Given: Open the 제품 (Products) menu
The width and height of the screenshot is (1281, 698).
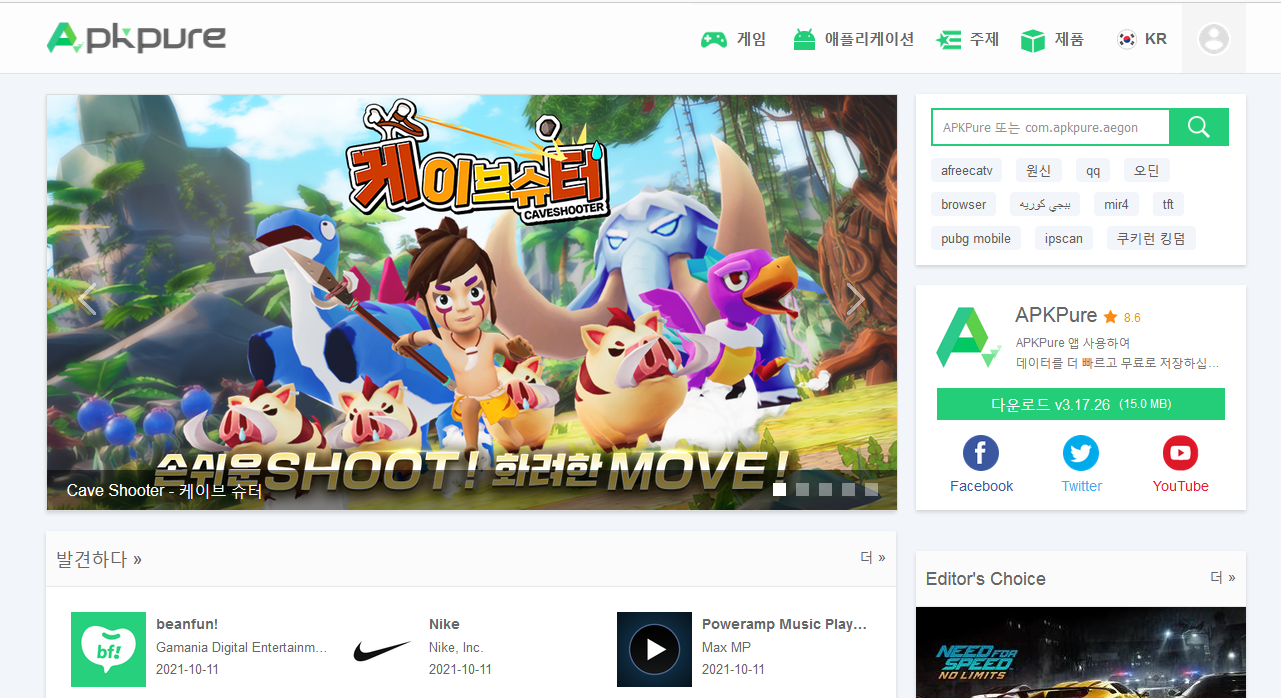Looking at the screenshot, I should 1052,39.
